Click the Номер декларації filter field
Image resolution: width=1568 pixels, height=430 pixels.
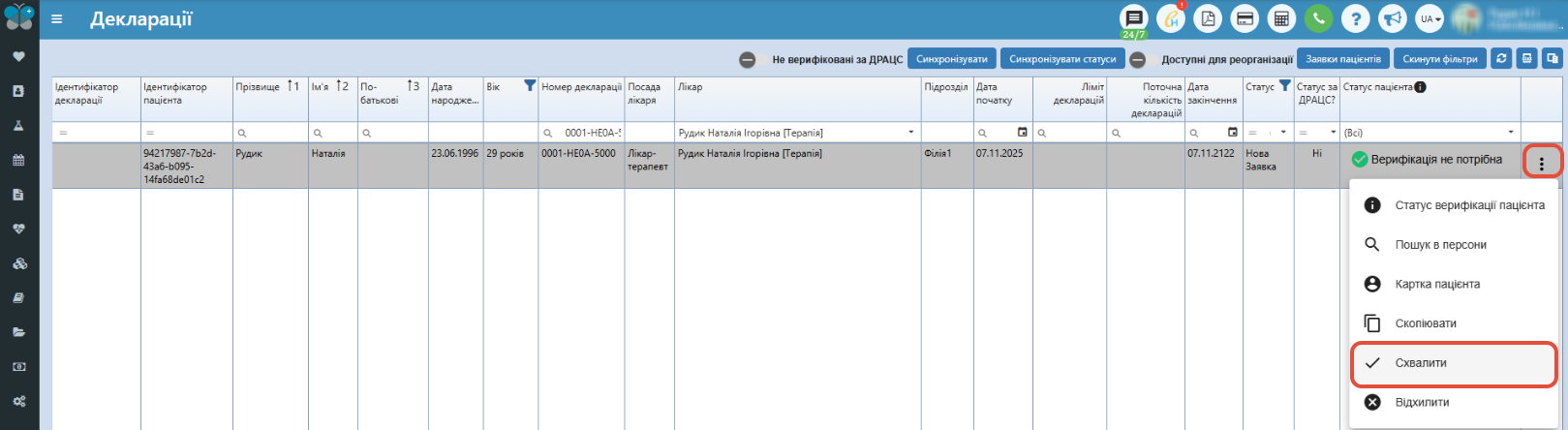[581, 133]
